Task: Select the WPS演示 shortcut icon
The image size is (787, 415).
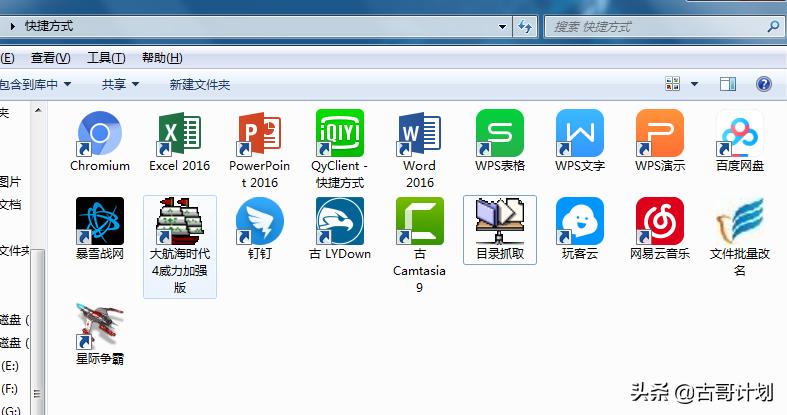Action: [660, 133]
